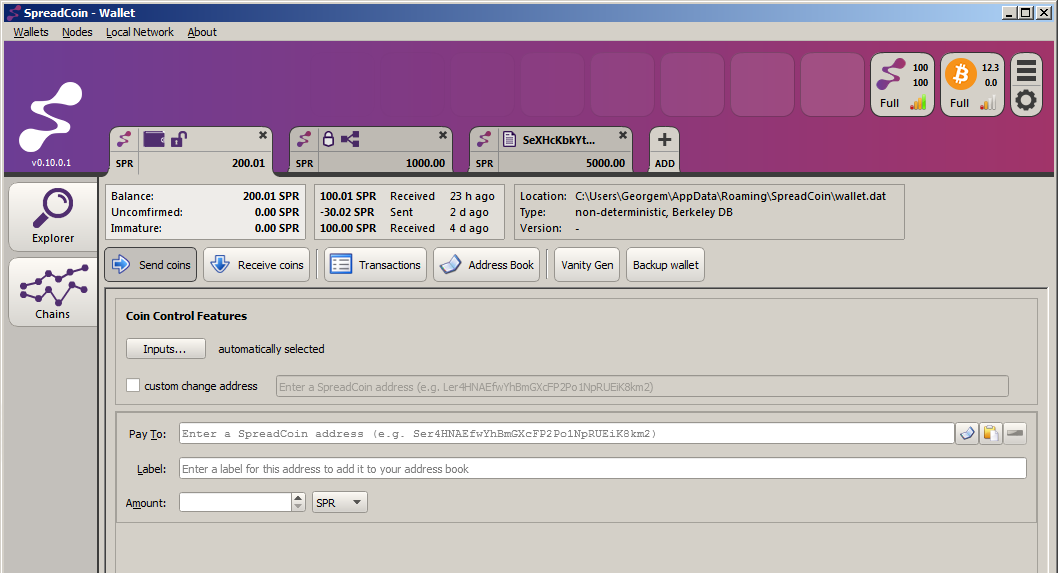The height and width of the screenshot is (573, 1058).
Task: Click SpreadCoin logo on the 5000.00 tab
Action: pyautogui.click(x=484, y=140)
